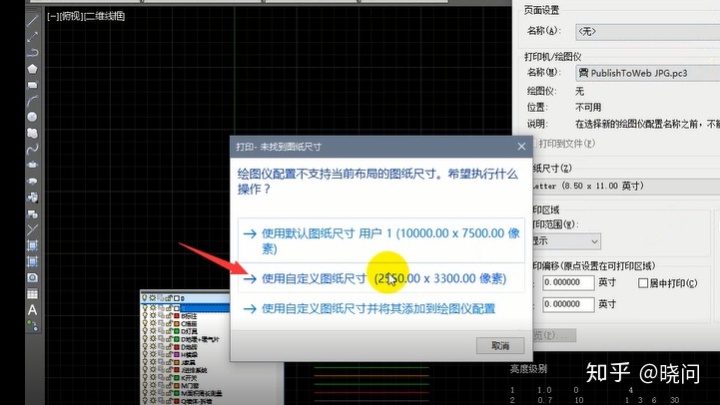Click purple color swatch of H横梁 layer
720x405 pixels.
(176, 354)
